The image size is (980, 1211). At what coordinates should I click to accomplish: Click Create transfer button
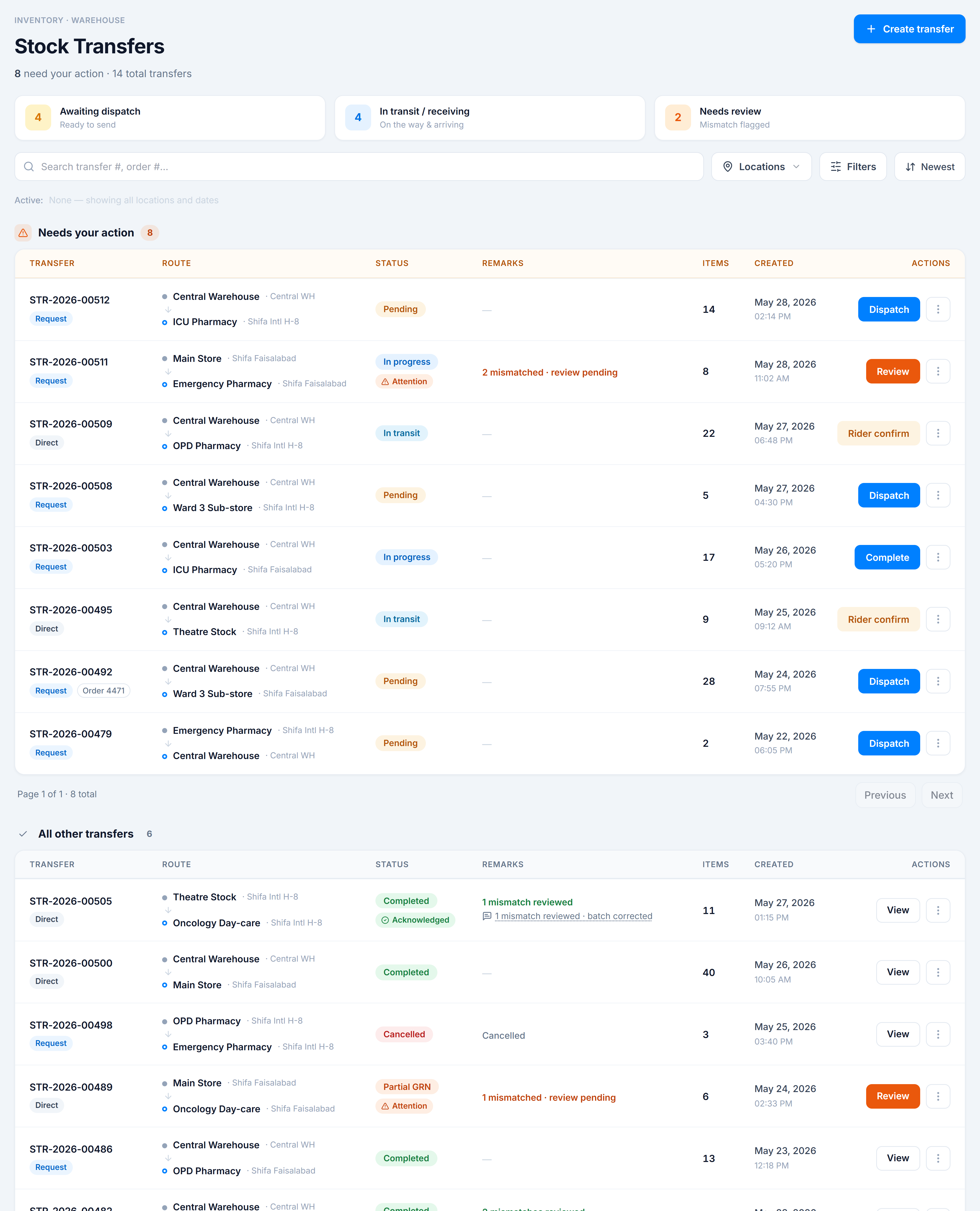click(909, 29)
